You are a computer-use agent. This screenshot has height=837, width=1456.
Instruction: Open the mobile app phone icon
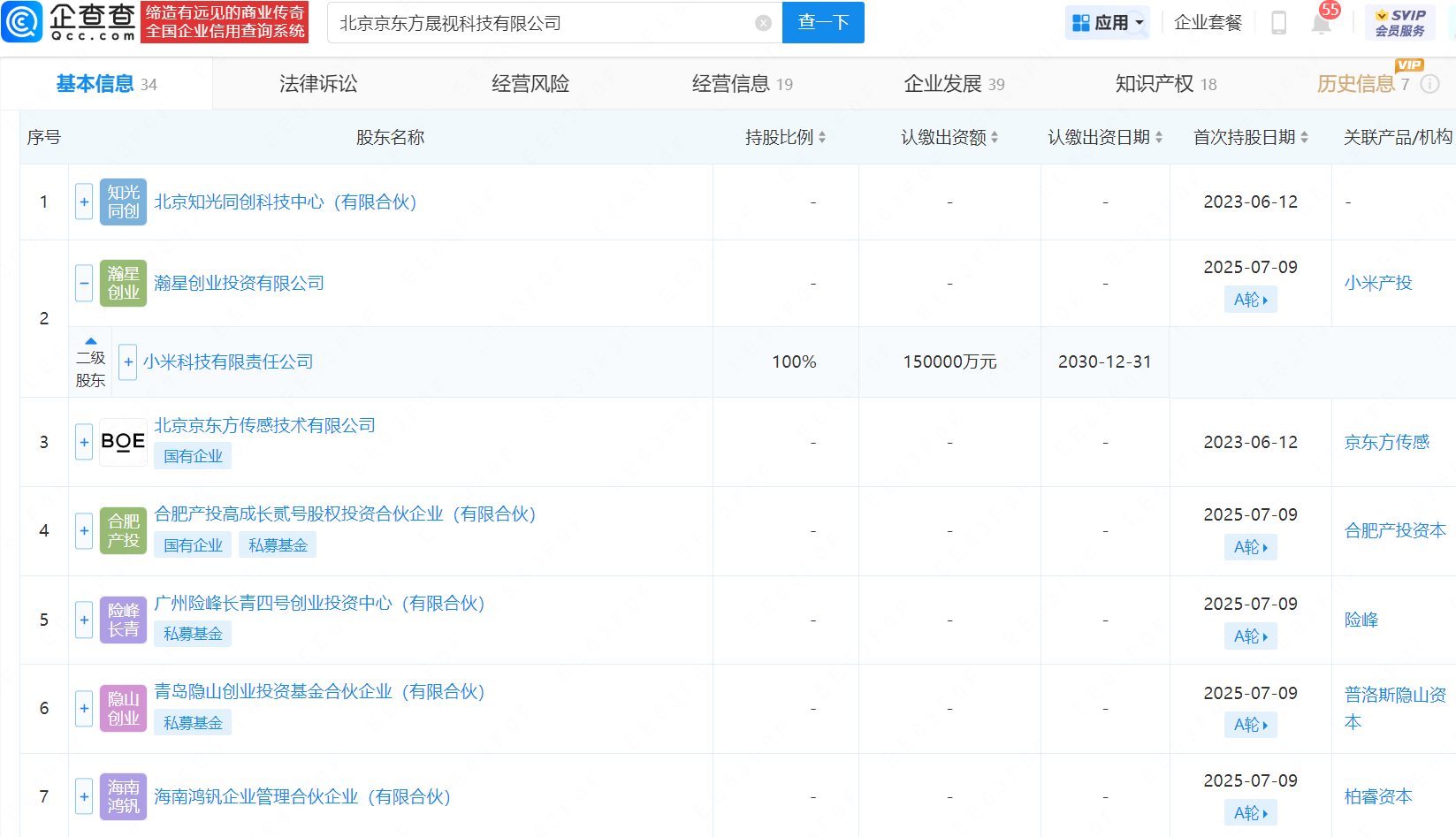point(1278,23)
